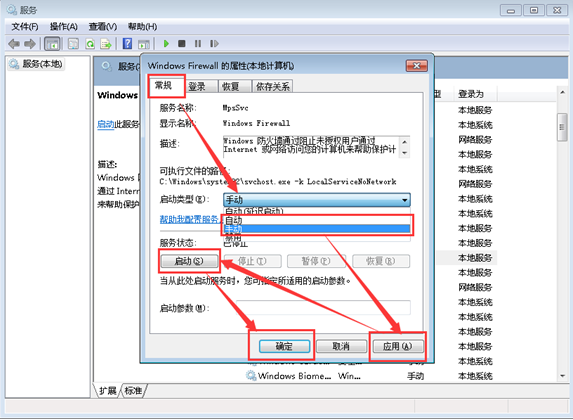Choose 自动 in the startup type list

[x=316, y=220]
